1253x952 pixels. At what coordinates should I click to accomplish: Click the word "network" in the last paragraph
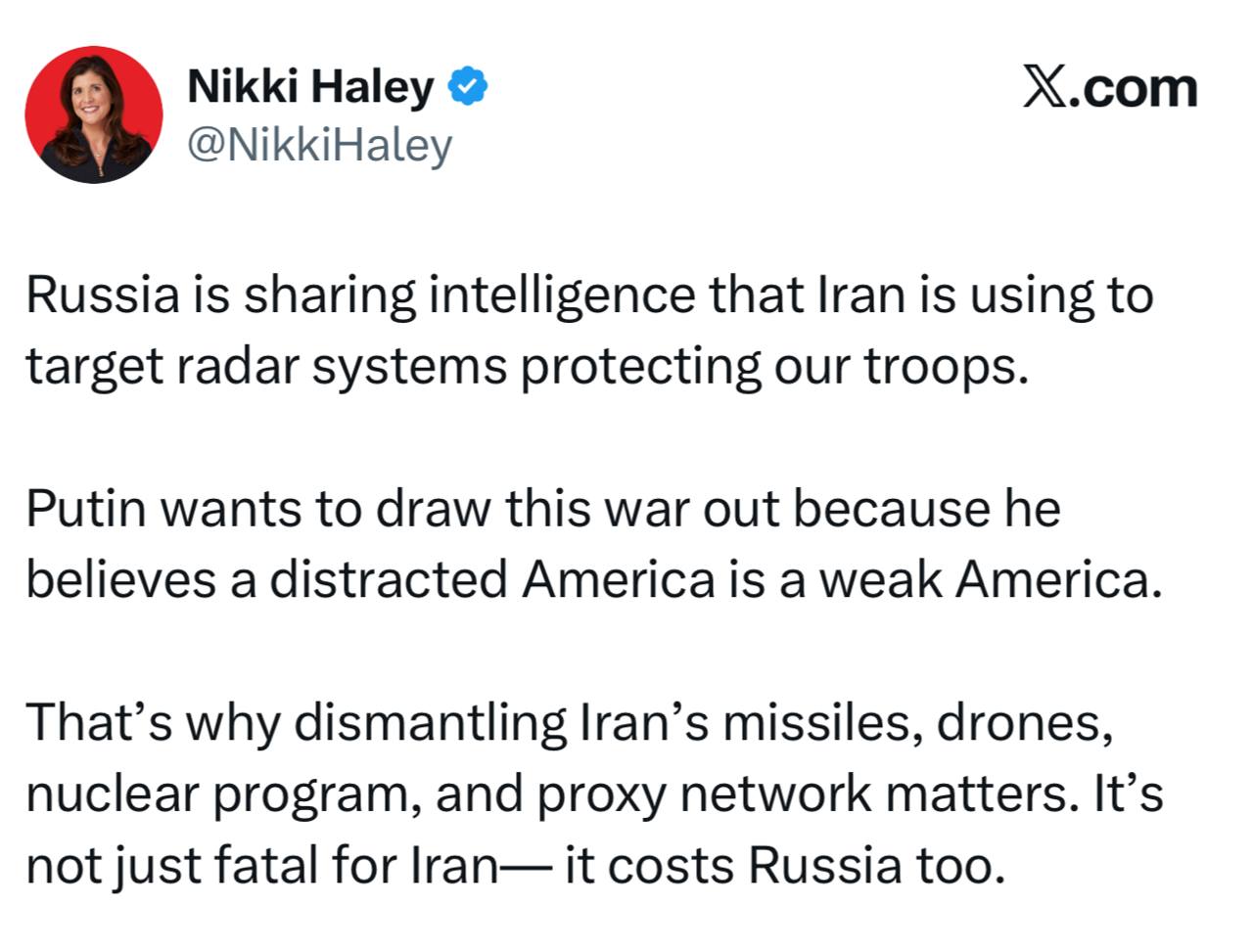pyautogui.click(x=774, y=794)
